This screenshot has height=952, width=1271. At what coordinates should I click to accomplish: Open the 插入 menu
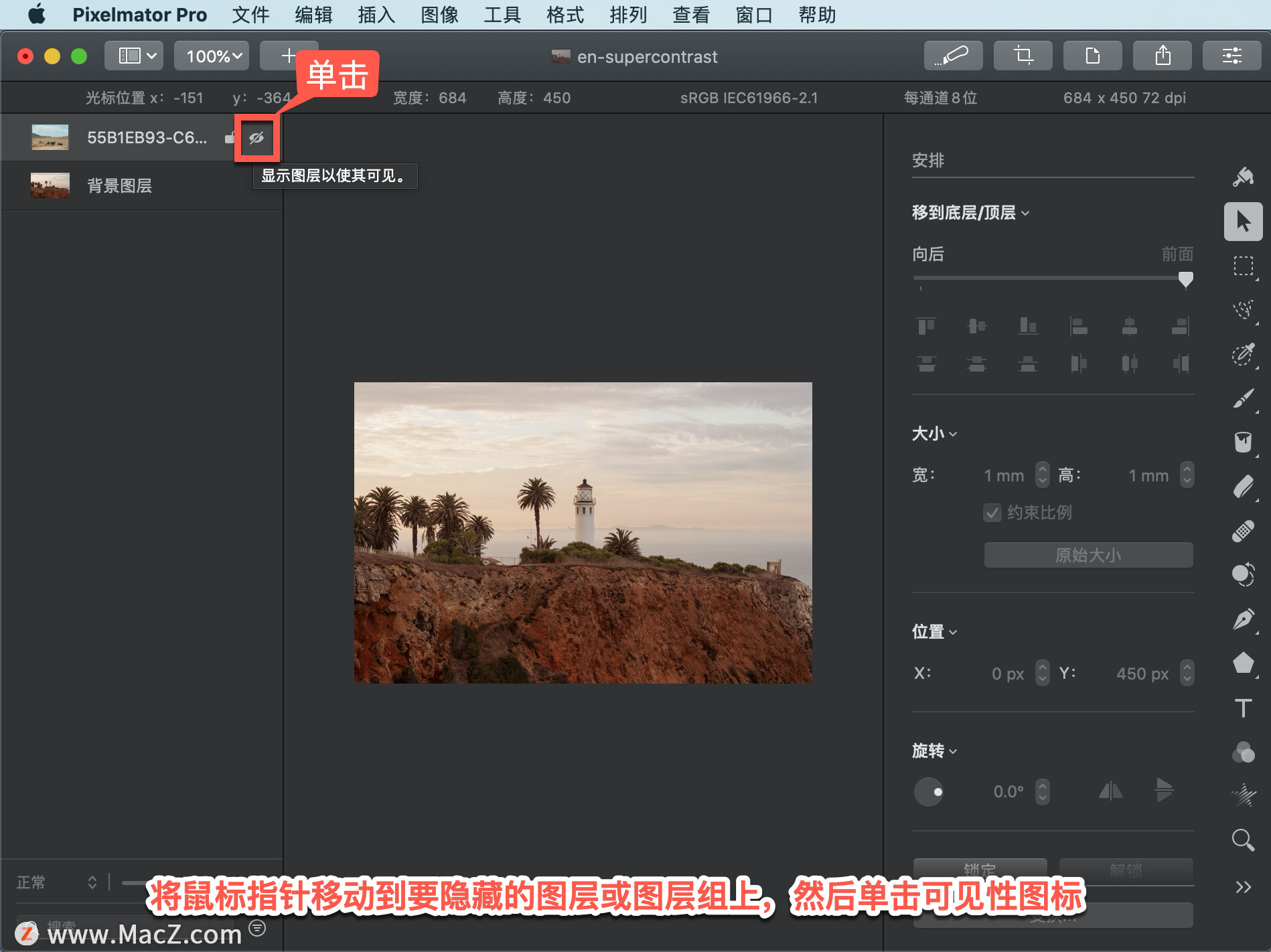376,15
